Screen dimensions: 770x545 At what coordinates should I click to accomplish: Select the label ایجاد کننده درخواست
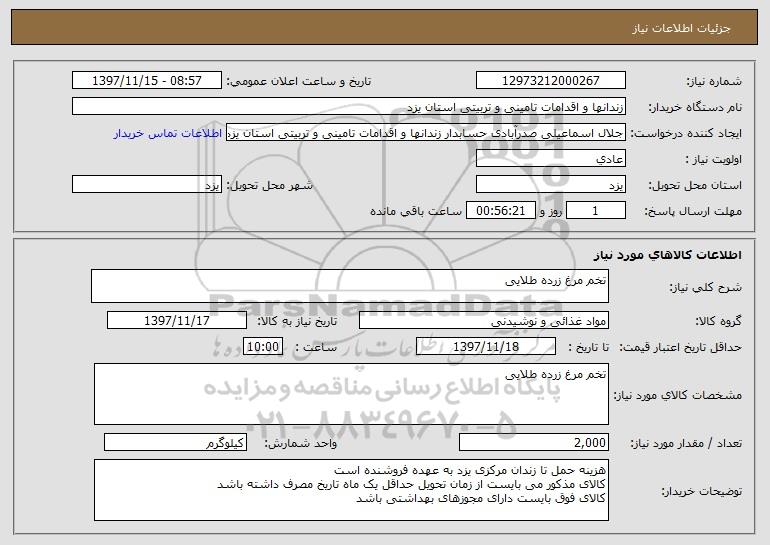pyautogui.click(x=686, y=133)
